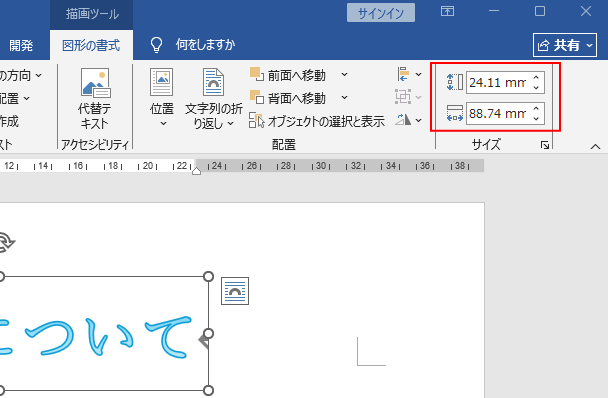The height and width of the screenshot is (398, 608).
Task: Expand the の方向 text direction dropdown
Action: [x=38, y=75]
